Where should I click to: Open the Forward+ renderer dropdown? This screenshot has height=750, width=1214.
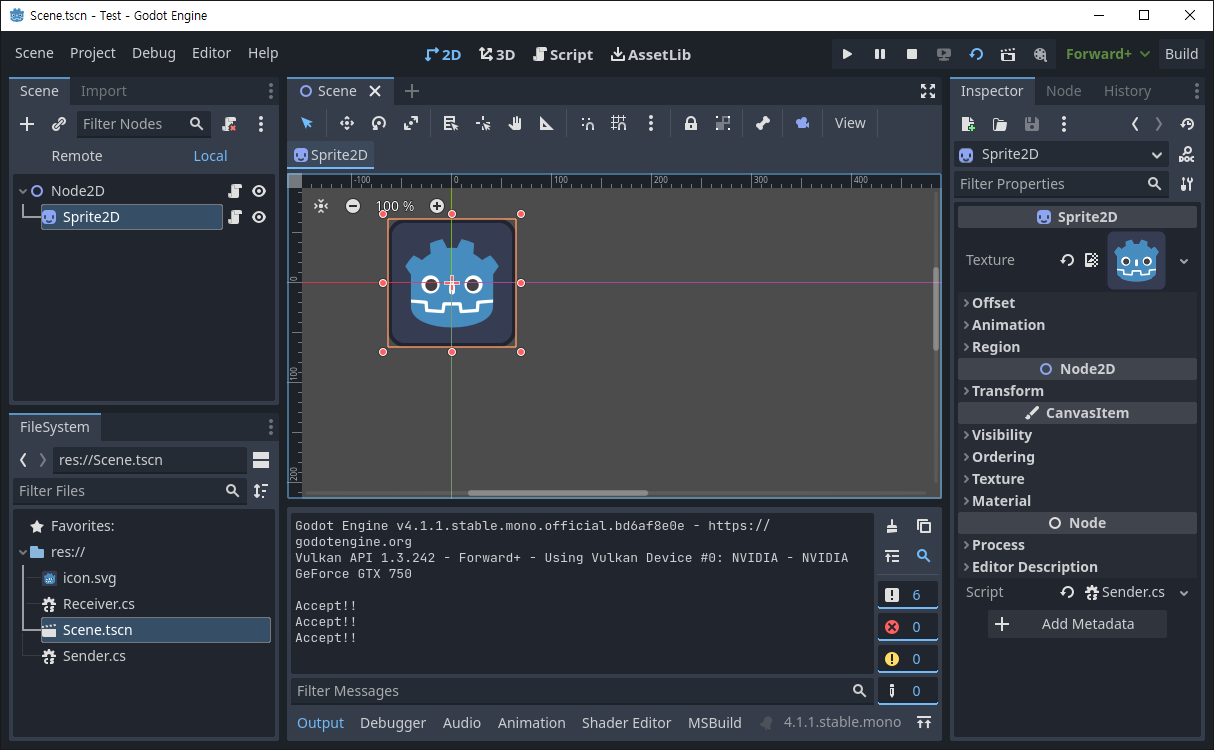[1107, 54]
